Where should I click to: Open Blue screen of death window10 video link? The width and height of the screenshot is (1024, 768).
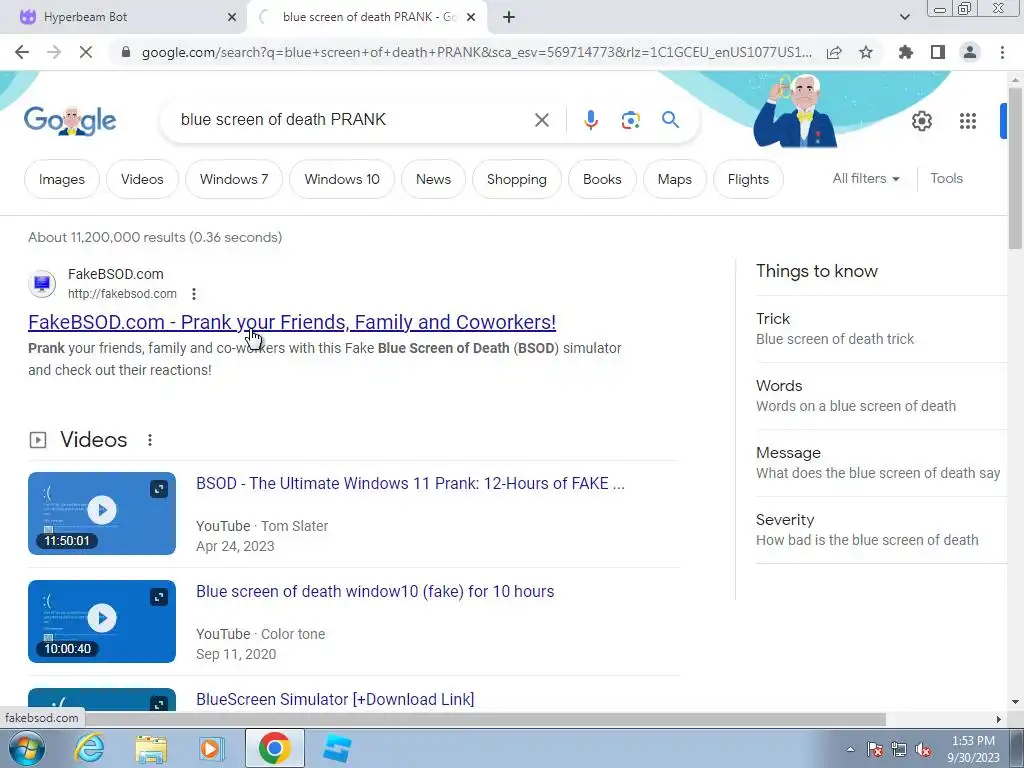(375, 591)
